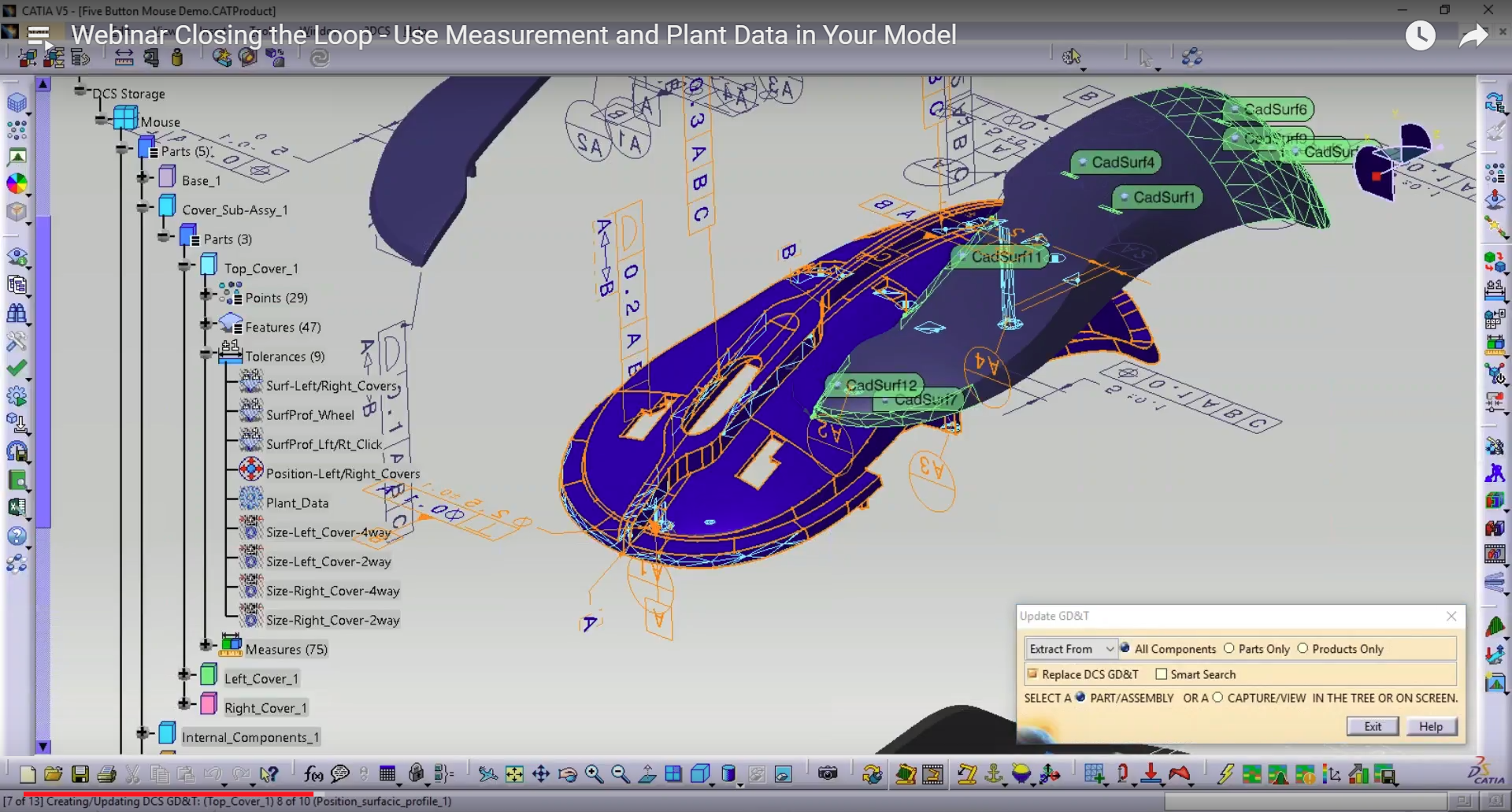The width and height of the screenshot is (1512, 812).
Task: Collapse the Cover_Sub-Assy_1 node
Action: pos(143,208)
